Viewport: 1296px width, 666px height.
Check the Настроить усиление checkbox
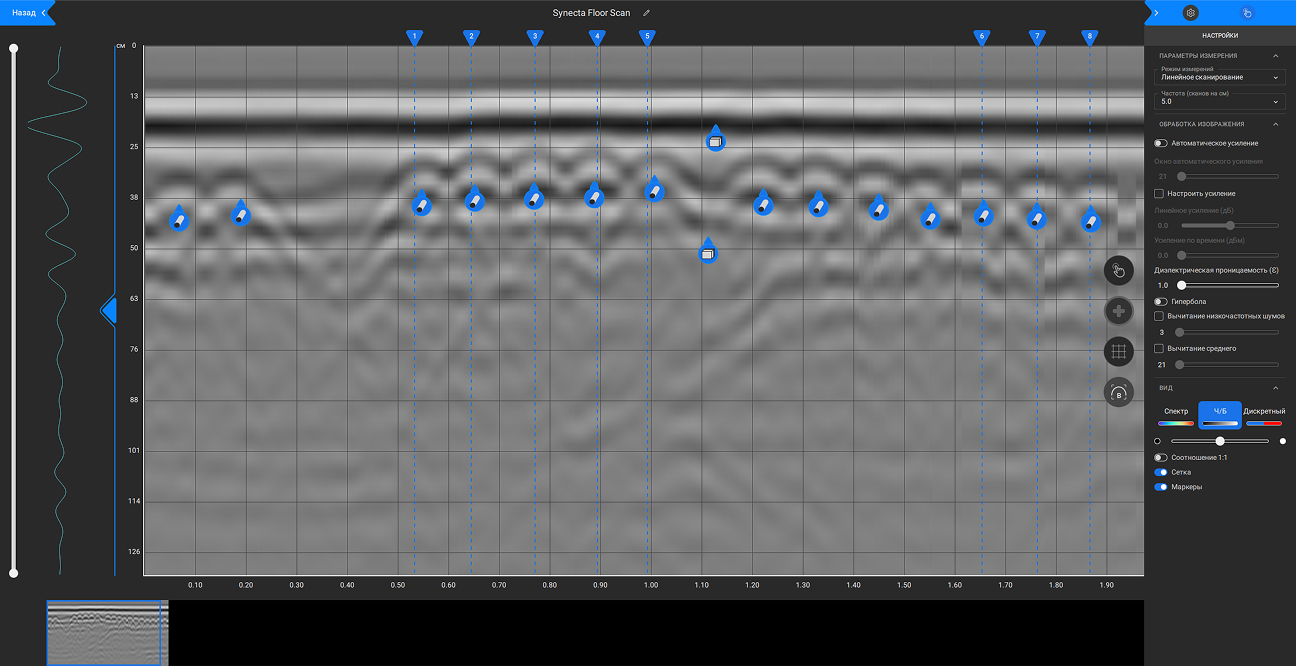1159,193
